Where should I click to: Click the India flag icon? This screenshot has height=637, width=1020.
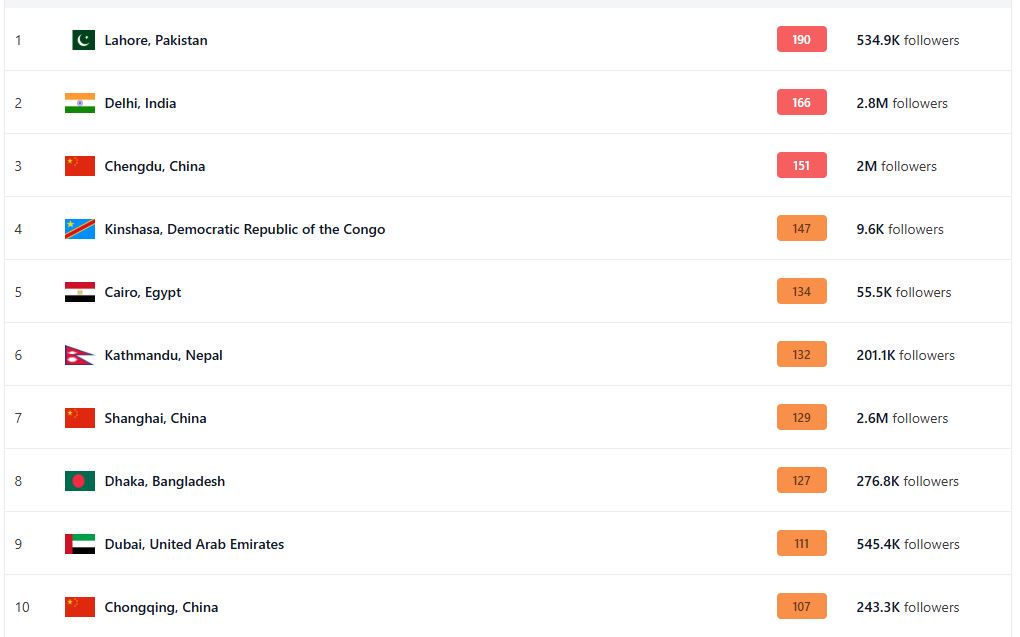pos(80,103)
